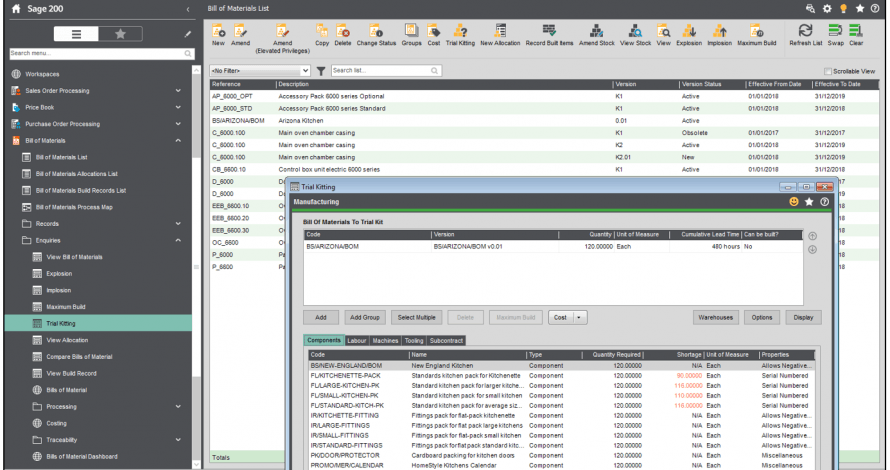Screen dimensions: 890x470
Task: Click the Select Multiple button
Action: click(417, 318)
